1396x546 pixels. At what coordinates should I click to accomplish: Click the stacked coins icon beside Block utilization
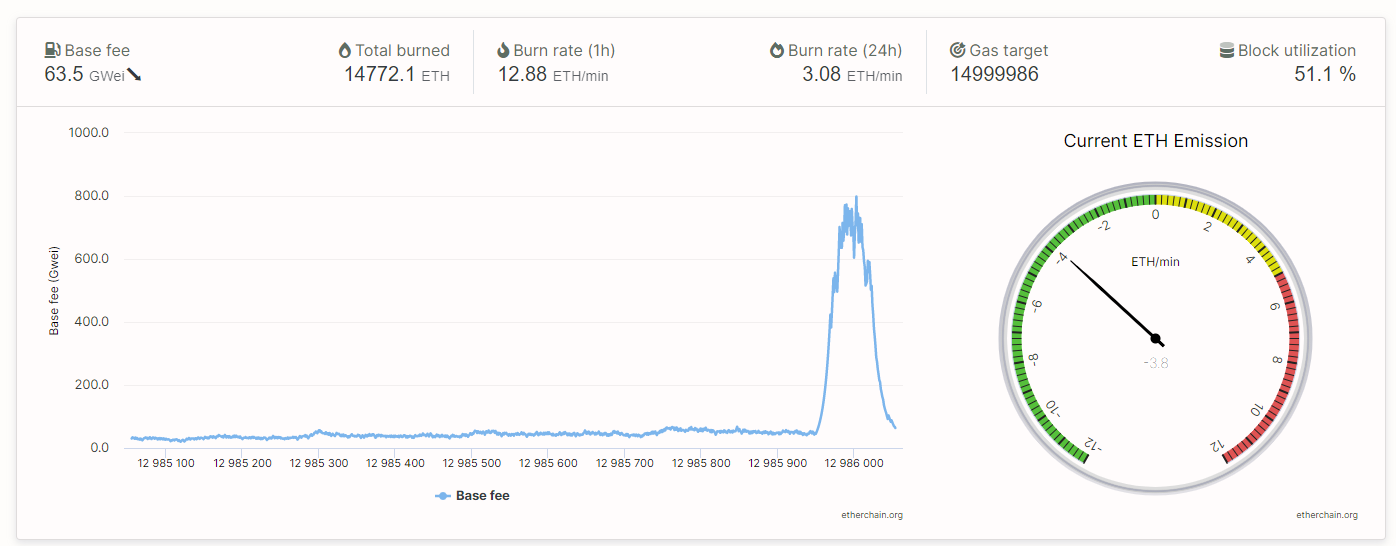[x=1226, y=50]
